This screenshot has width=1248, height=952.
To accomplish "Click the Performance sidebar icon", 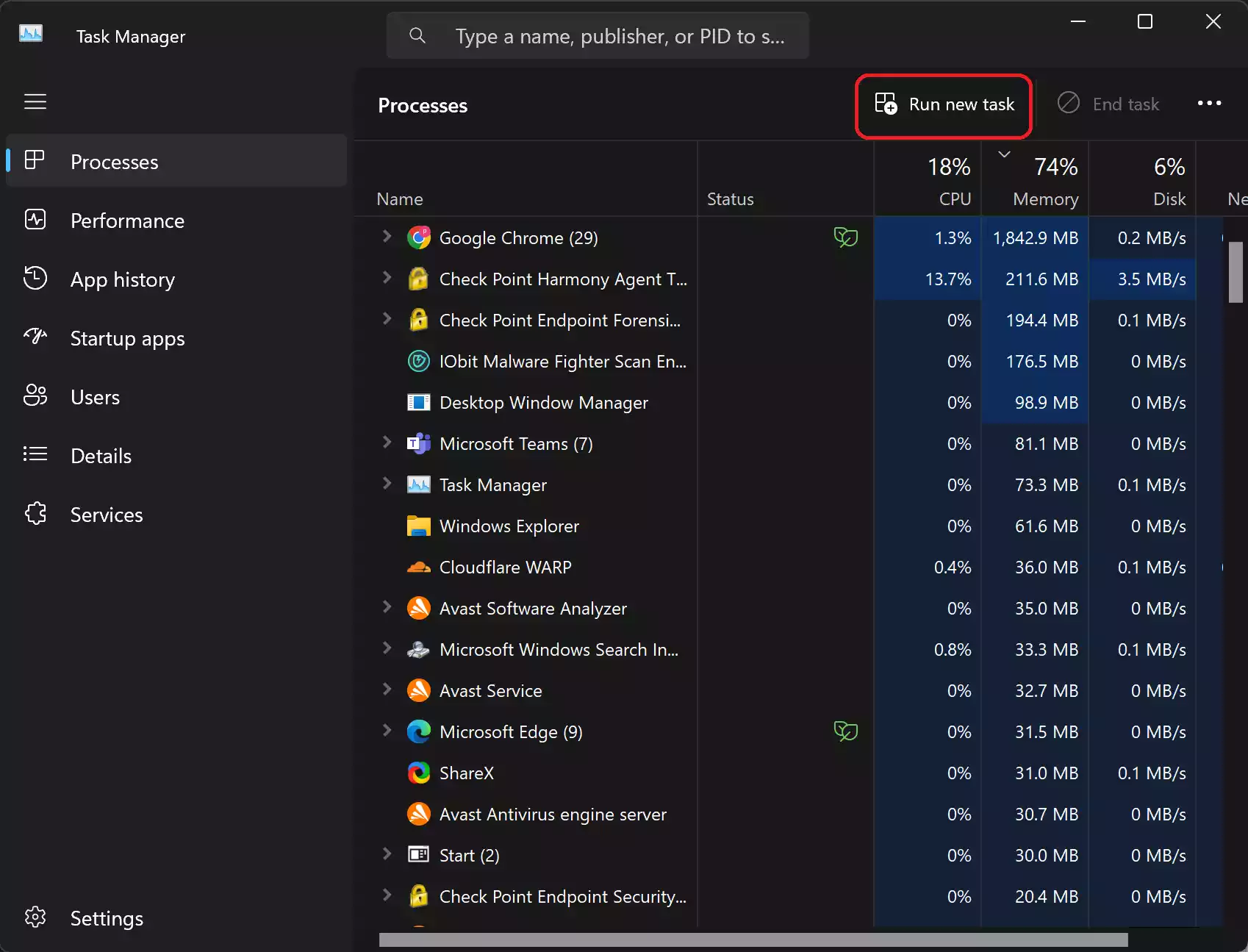I will [35, 220].
